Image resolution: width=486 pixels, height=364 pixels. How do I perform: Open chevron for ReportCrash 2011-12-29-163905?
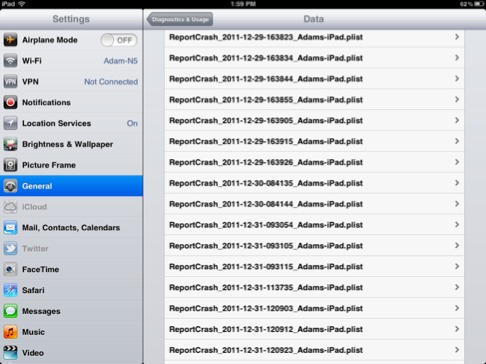[x=457, y=120]
